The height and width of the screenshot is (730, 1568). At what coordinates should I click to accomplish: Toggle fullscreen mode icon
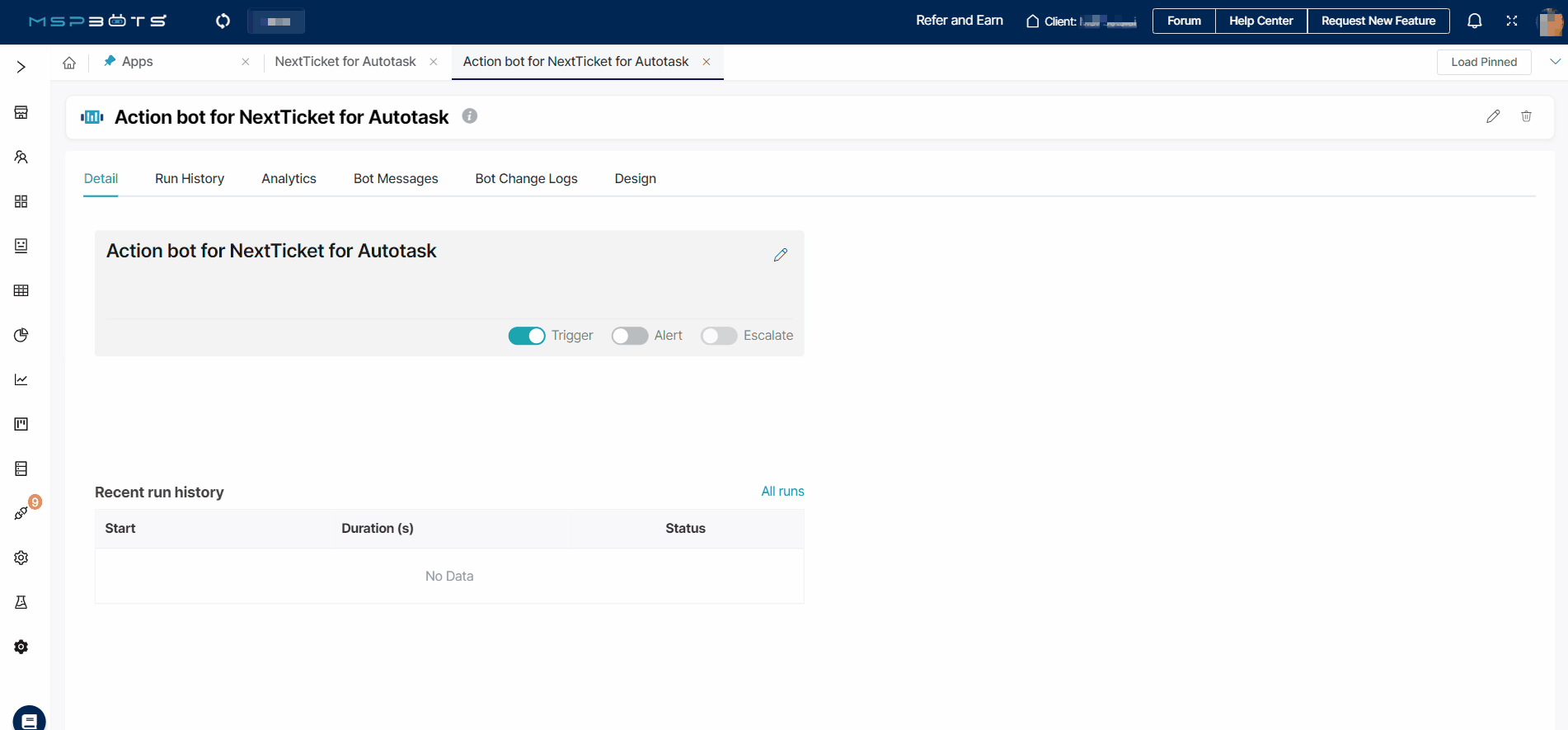tap(1512, 21)
